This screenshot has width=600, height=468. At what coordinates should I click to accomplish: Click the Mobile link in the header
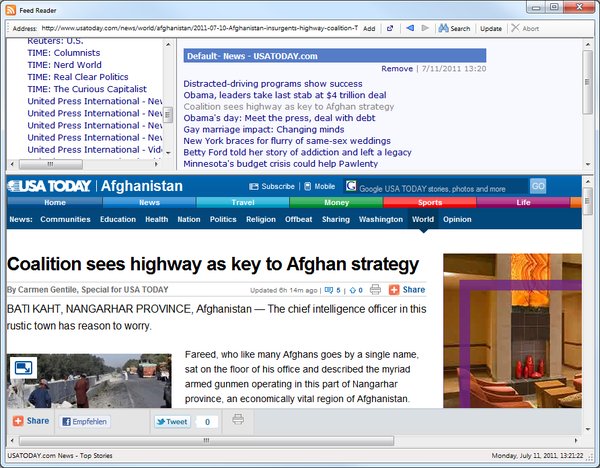coord(320,186)
